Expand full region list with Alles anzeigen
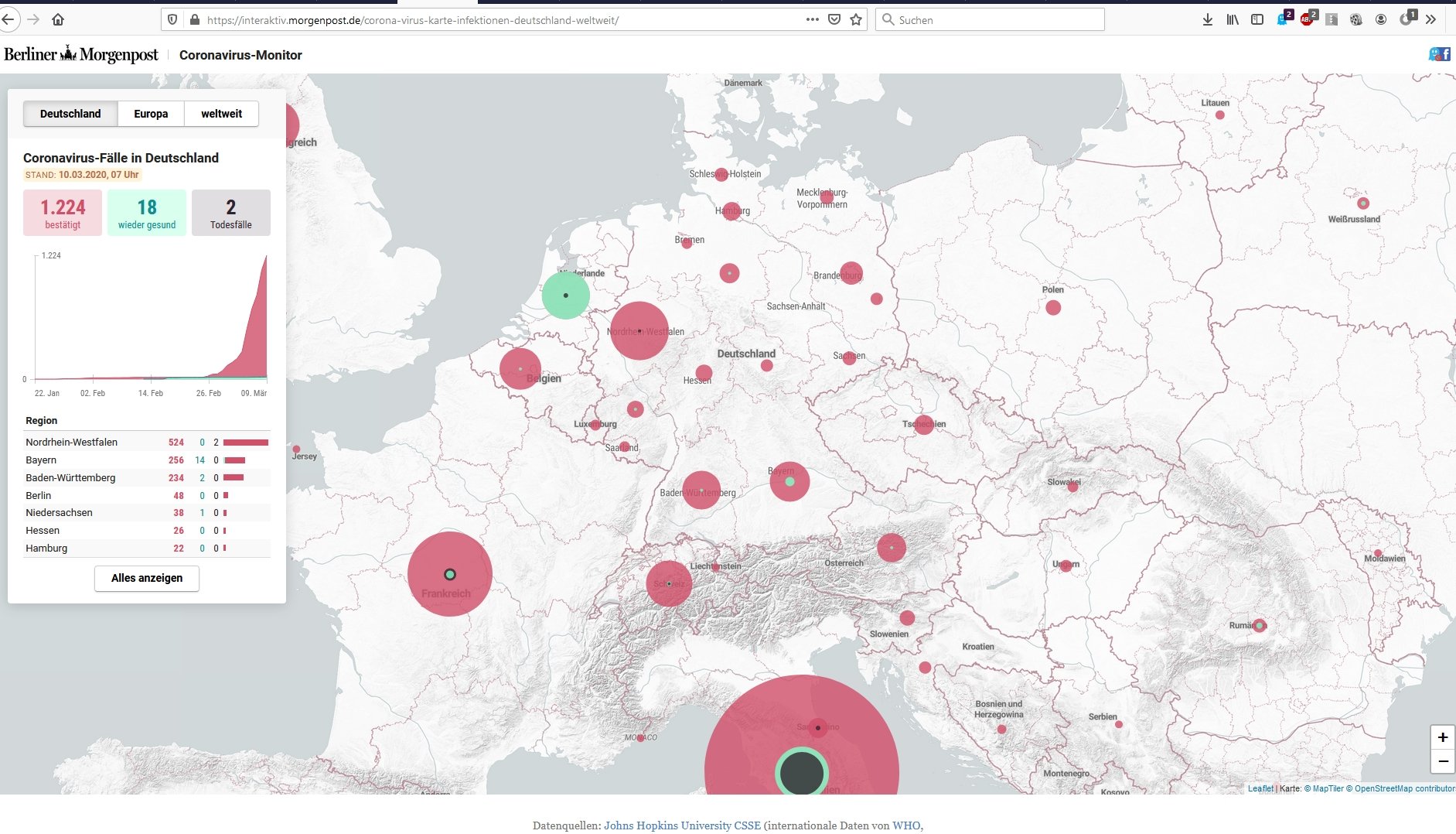Viewport: 1456px width, 834px height. tap(147, 578)
